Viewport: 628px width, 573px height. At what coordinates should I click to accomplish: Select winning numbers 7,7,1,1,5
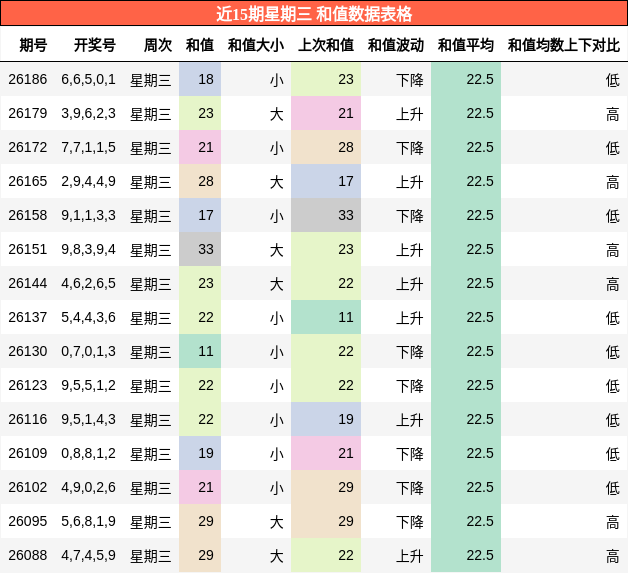(x=89, y=147)
